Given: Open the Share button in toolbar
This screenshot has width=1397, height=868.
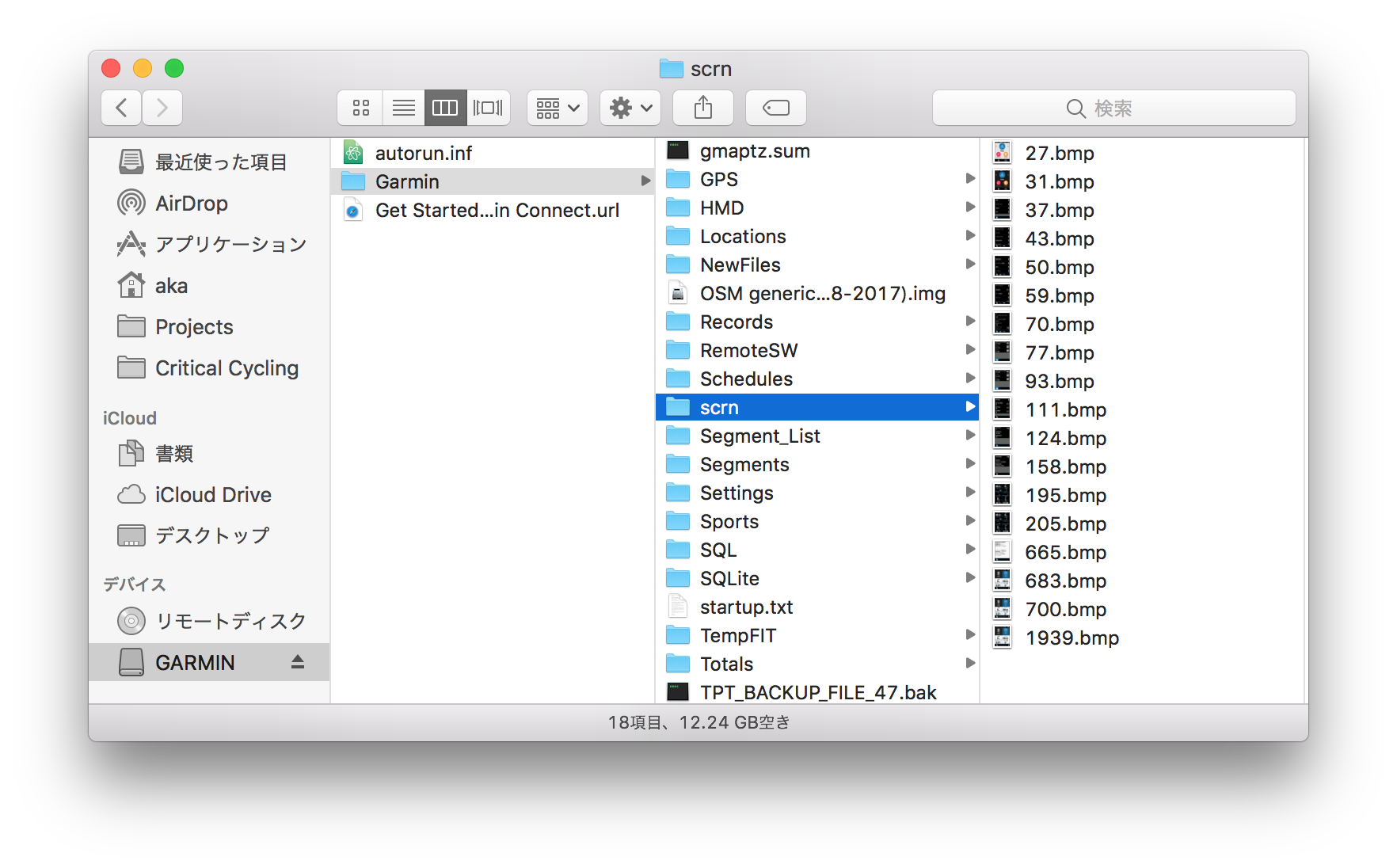Looking at the screenshot, I should pyautogui.click(x=702, y=108).
